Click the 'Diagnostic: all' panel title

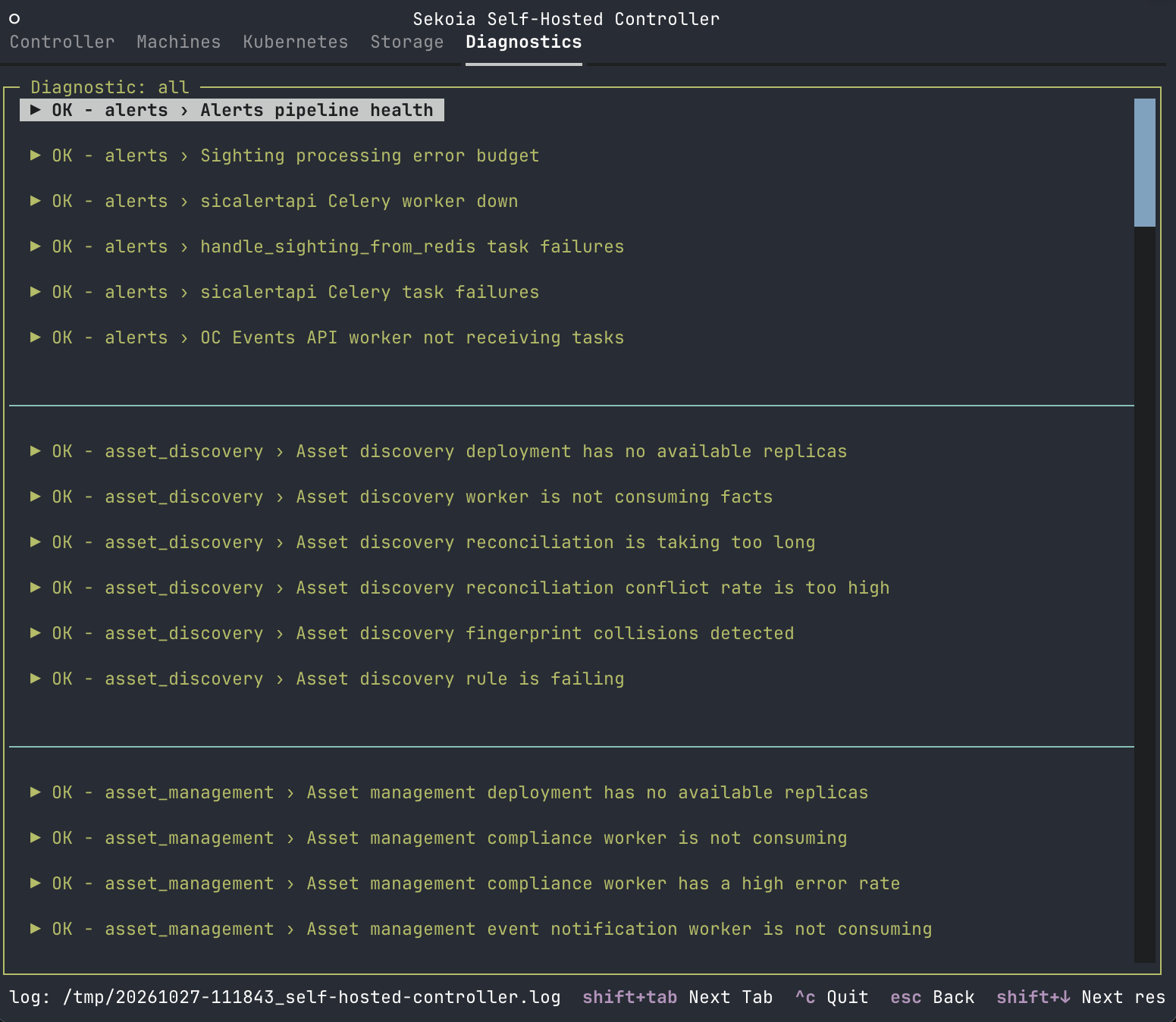(110, 87)
